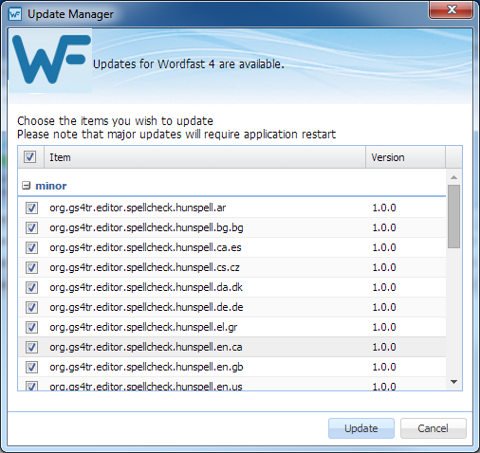
Task: Click the Item column header
Action: 205,157
